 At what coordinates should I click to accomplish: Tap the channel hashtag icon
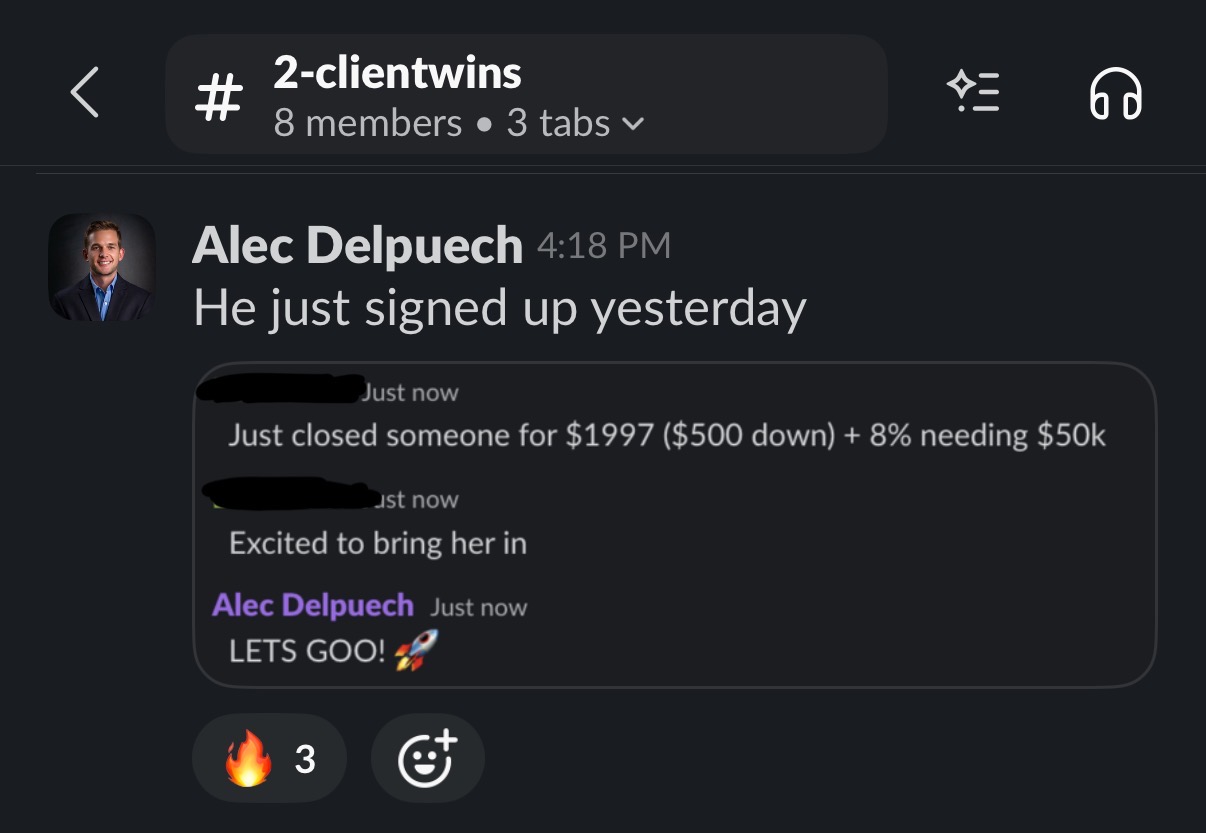click(217, 98)
